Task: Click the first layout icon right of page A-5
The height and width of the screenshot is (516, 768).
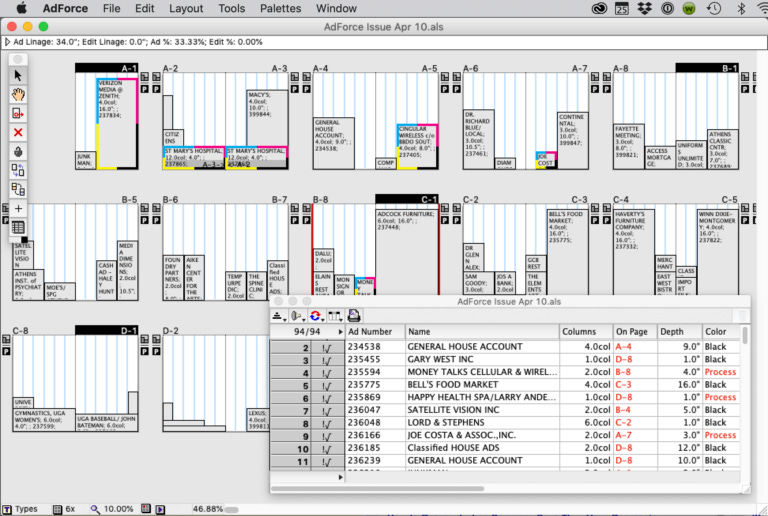Action: coord(445,77)
